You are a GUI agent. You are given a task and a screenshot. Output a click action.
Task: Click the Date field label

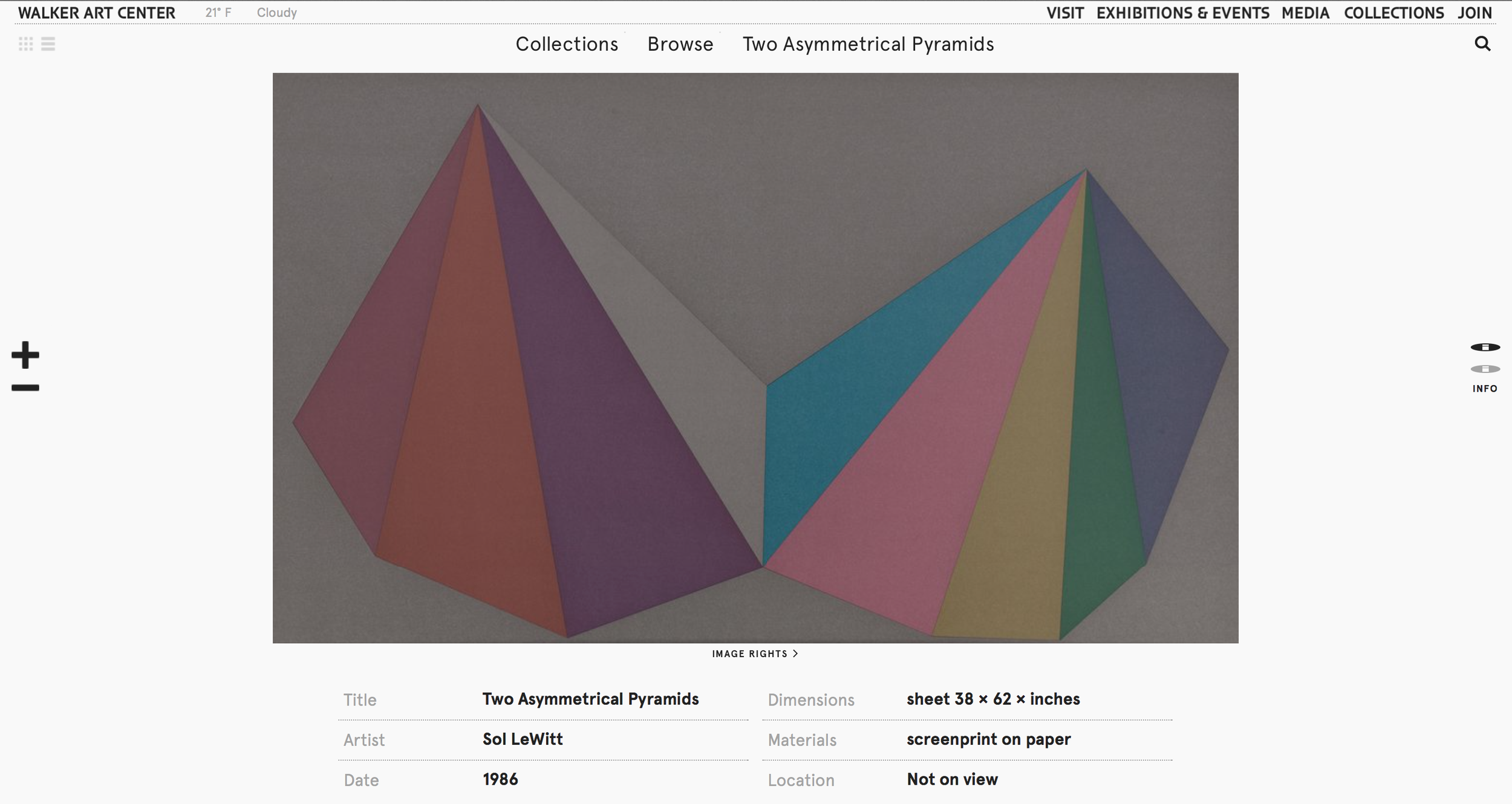click(361, 780)
